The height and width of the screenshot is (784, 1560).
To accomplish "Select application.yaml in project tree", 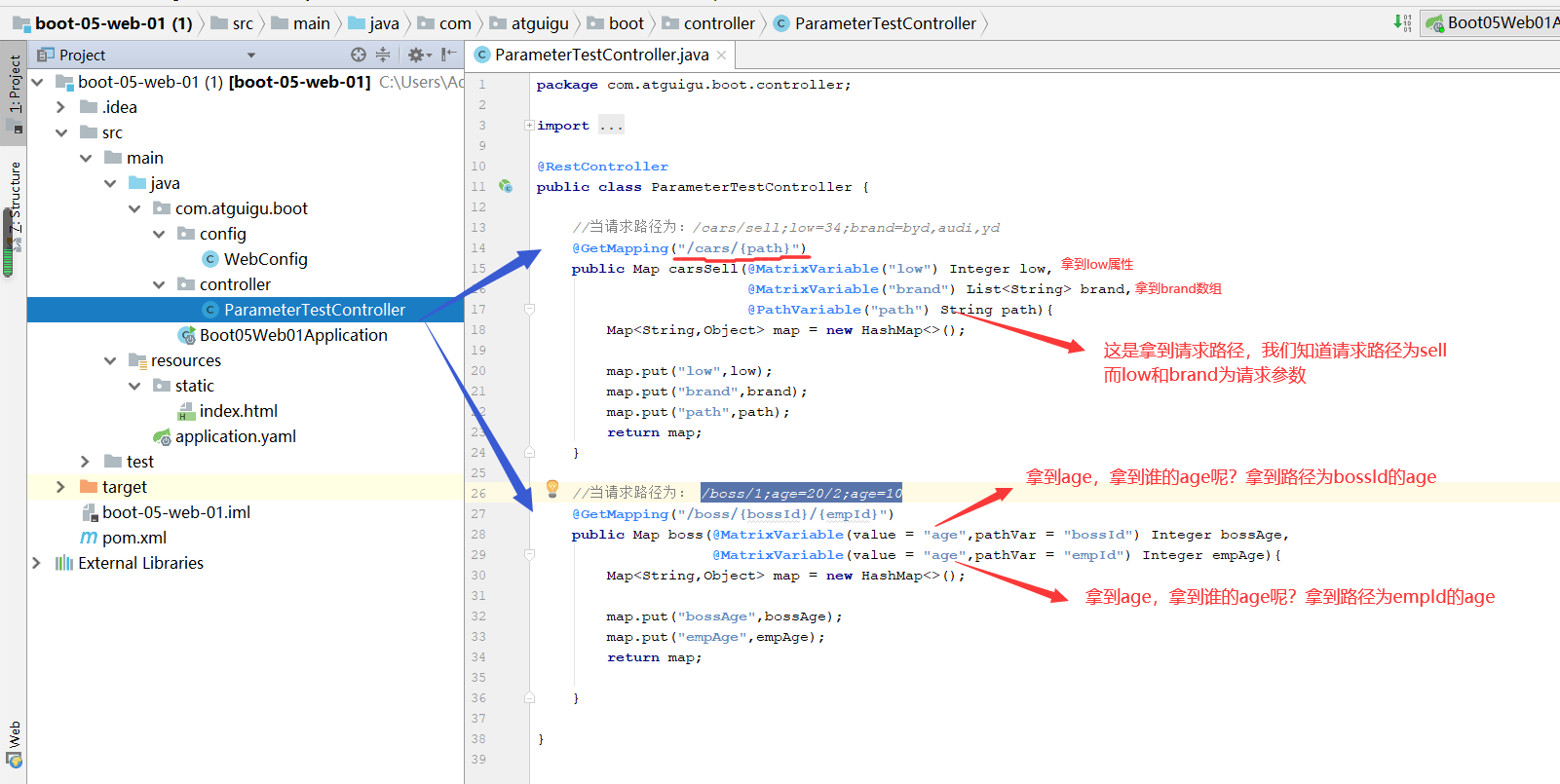I will 225,436.
